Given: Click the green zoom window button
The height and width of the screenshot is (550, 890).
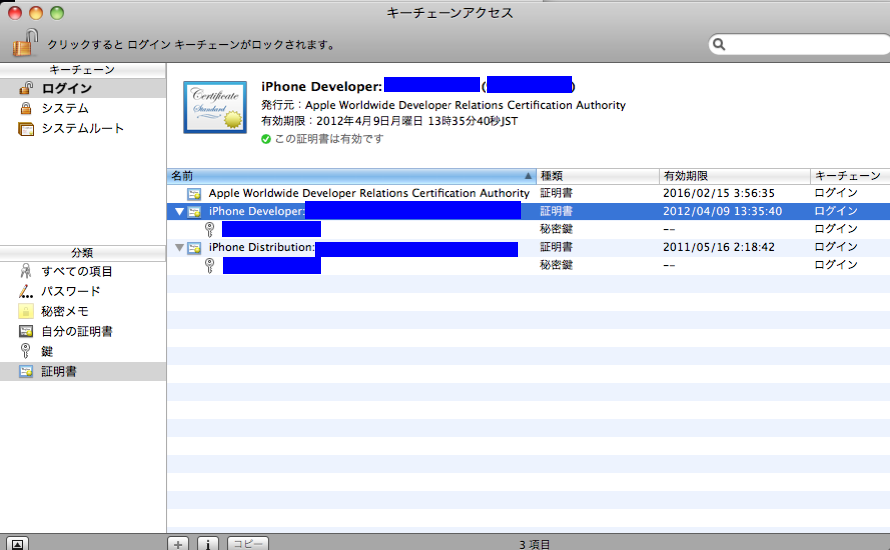Looking at the screenshot, I should pyautogui.click(x=57, y=12).
